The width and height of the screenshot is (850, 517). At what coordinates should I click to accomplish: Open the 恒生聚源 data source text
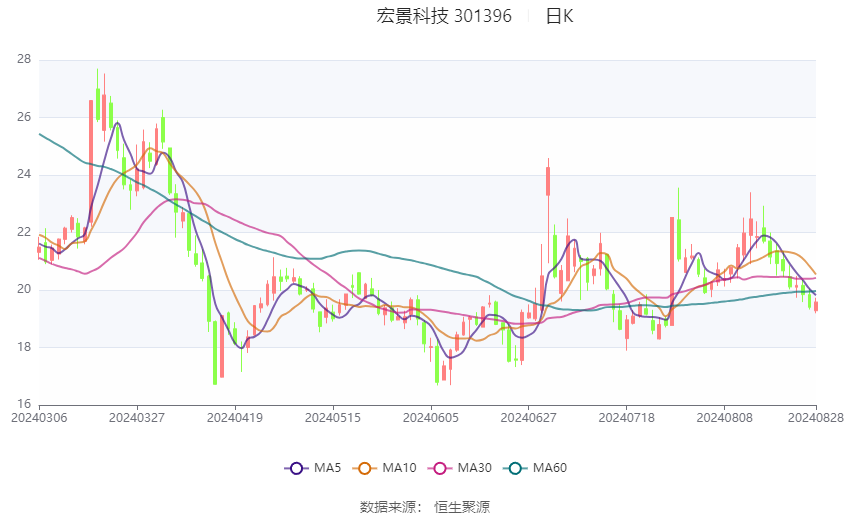[x=462, y=507]
